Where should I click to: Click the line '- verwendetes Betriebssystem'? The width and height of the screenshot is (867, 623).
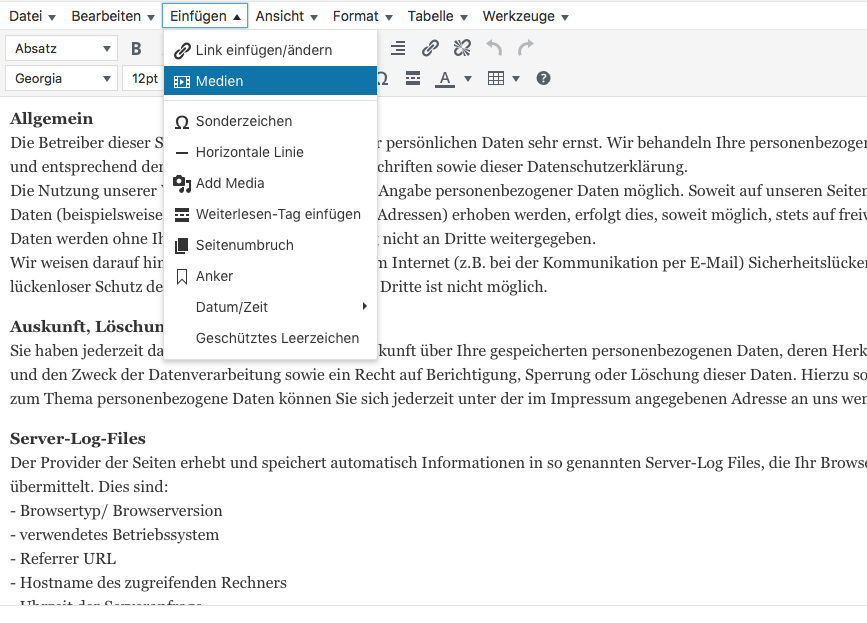tap(114, 535)
